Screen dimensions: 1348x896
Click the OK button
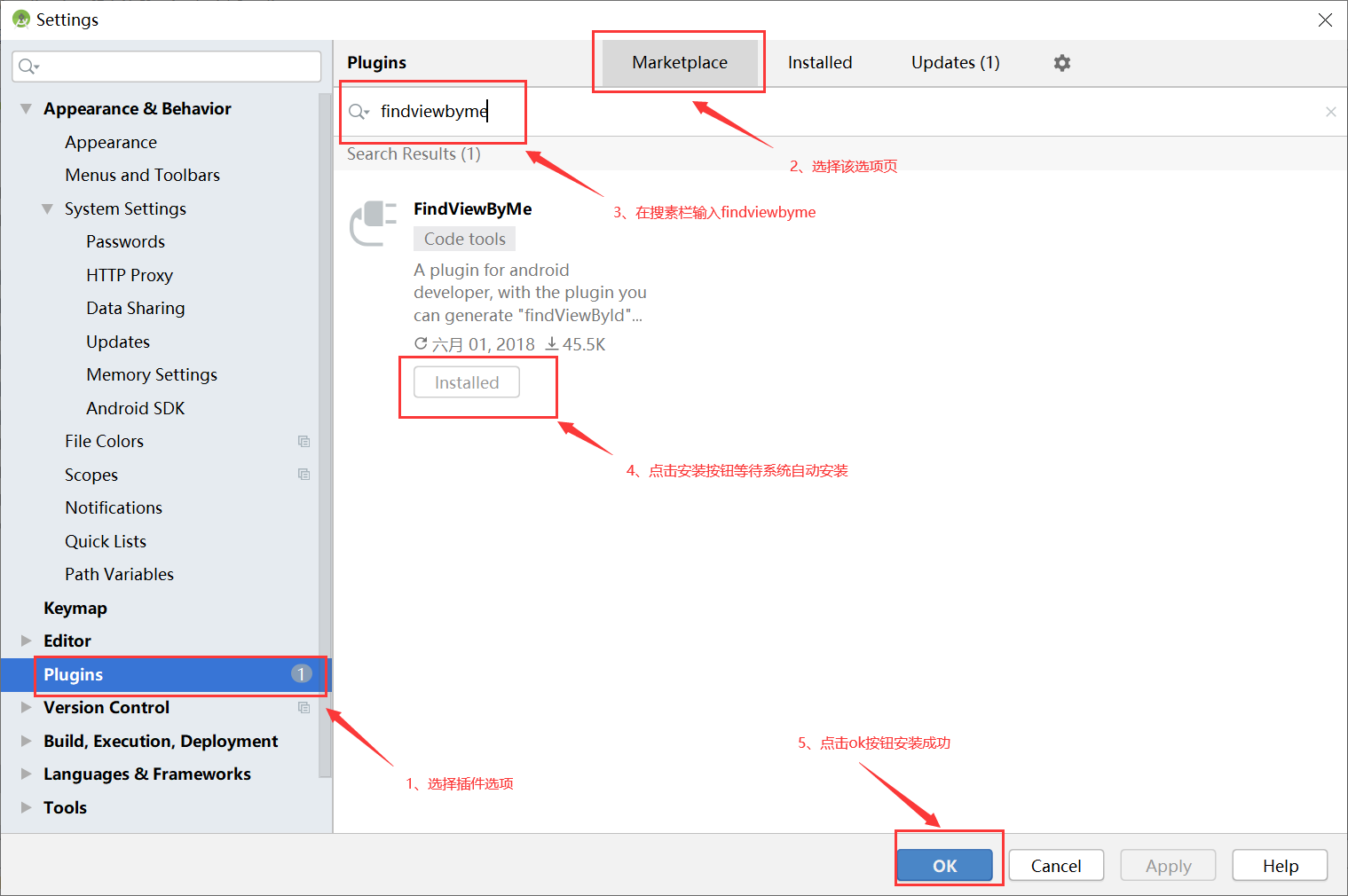click(945, 866)
